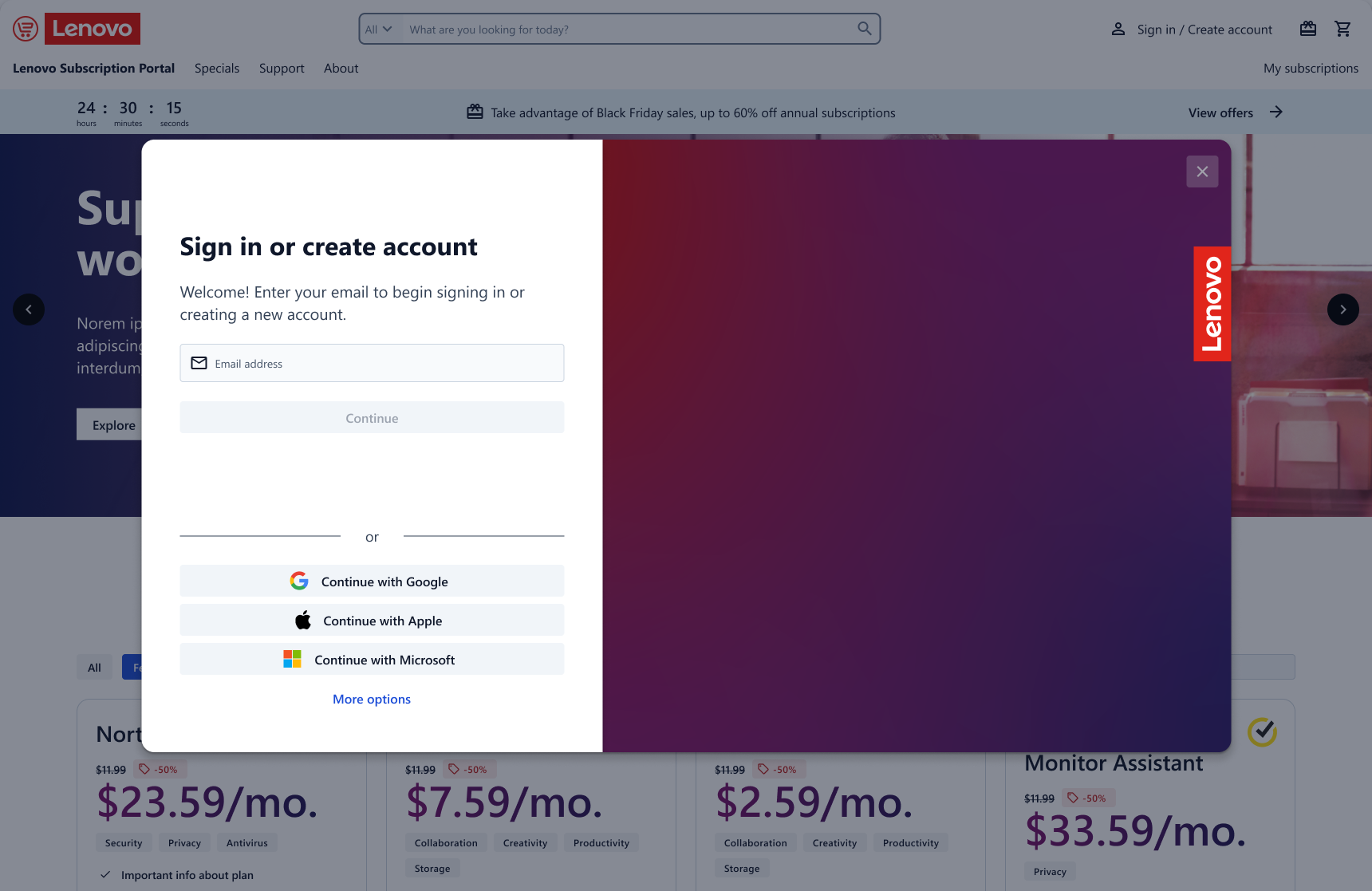This screenshot has height=891, width=1372.
Task: Open the Support menu item
Action: pos(282,69)
